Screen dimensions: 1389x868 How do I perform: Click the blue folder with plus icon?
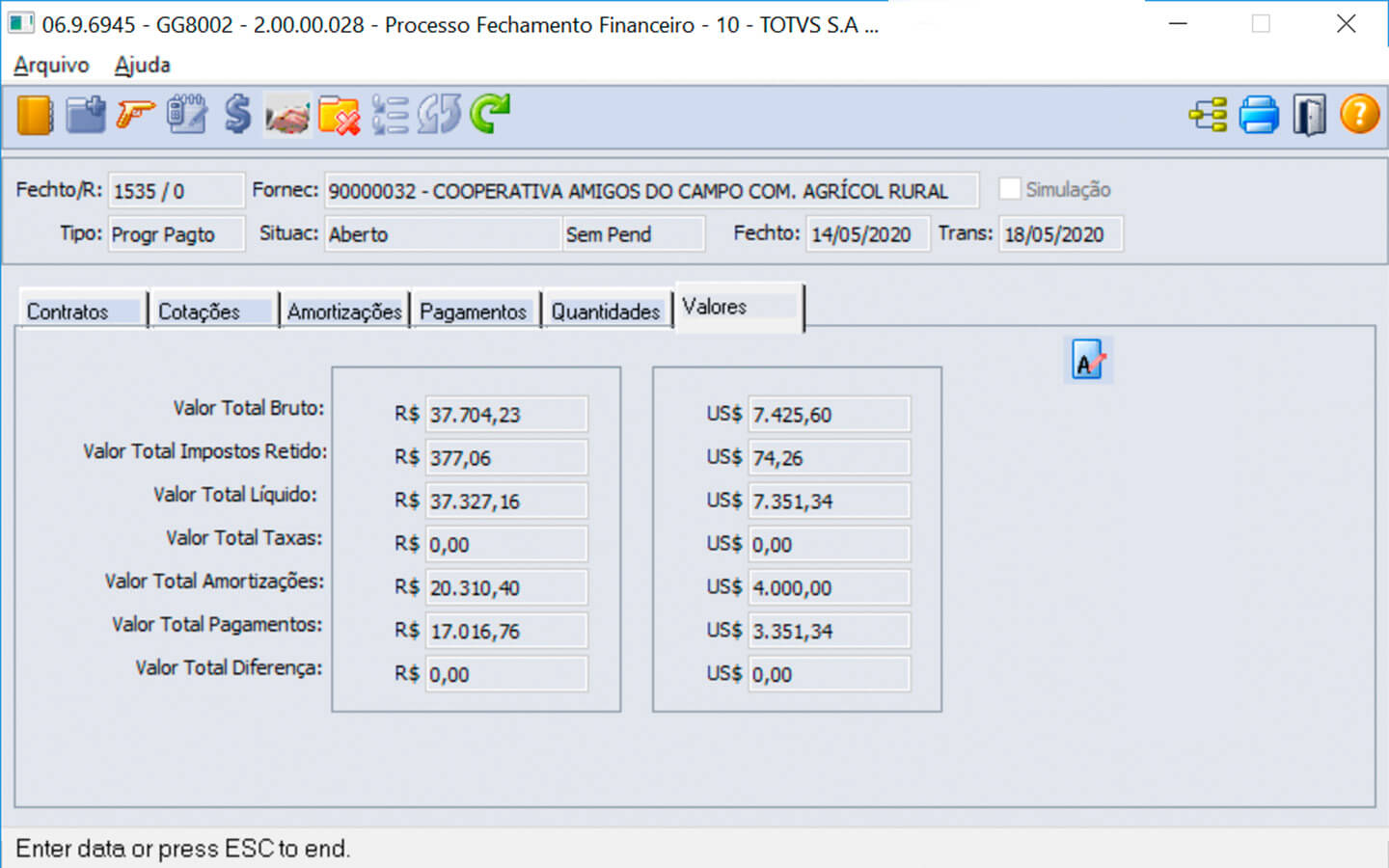tap(86, 116)
